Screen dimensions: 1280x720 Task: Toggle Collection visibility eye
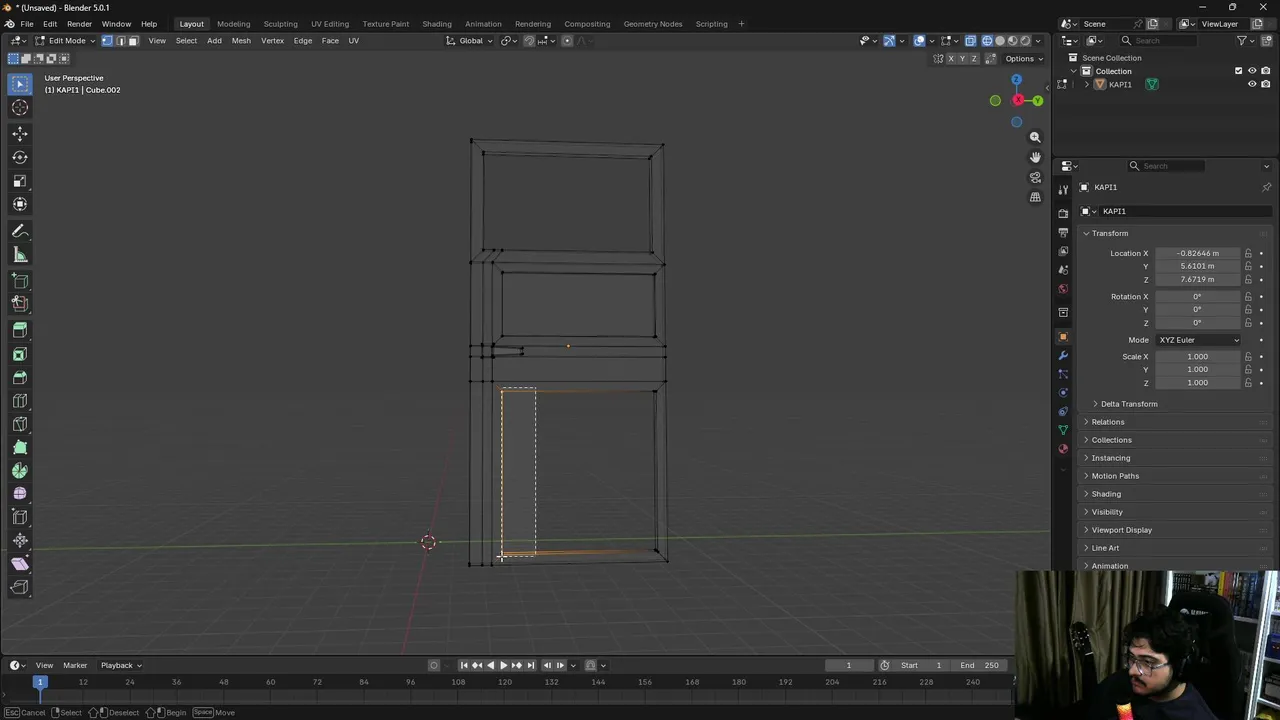tap(1252, 71)
